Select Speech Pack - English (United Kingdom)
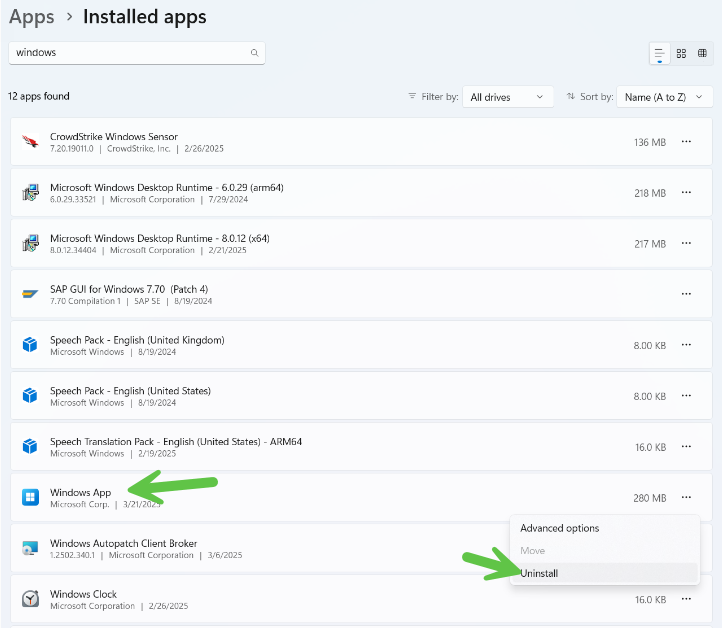 pos(137,340)
